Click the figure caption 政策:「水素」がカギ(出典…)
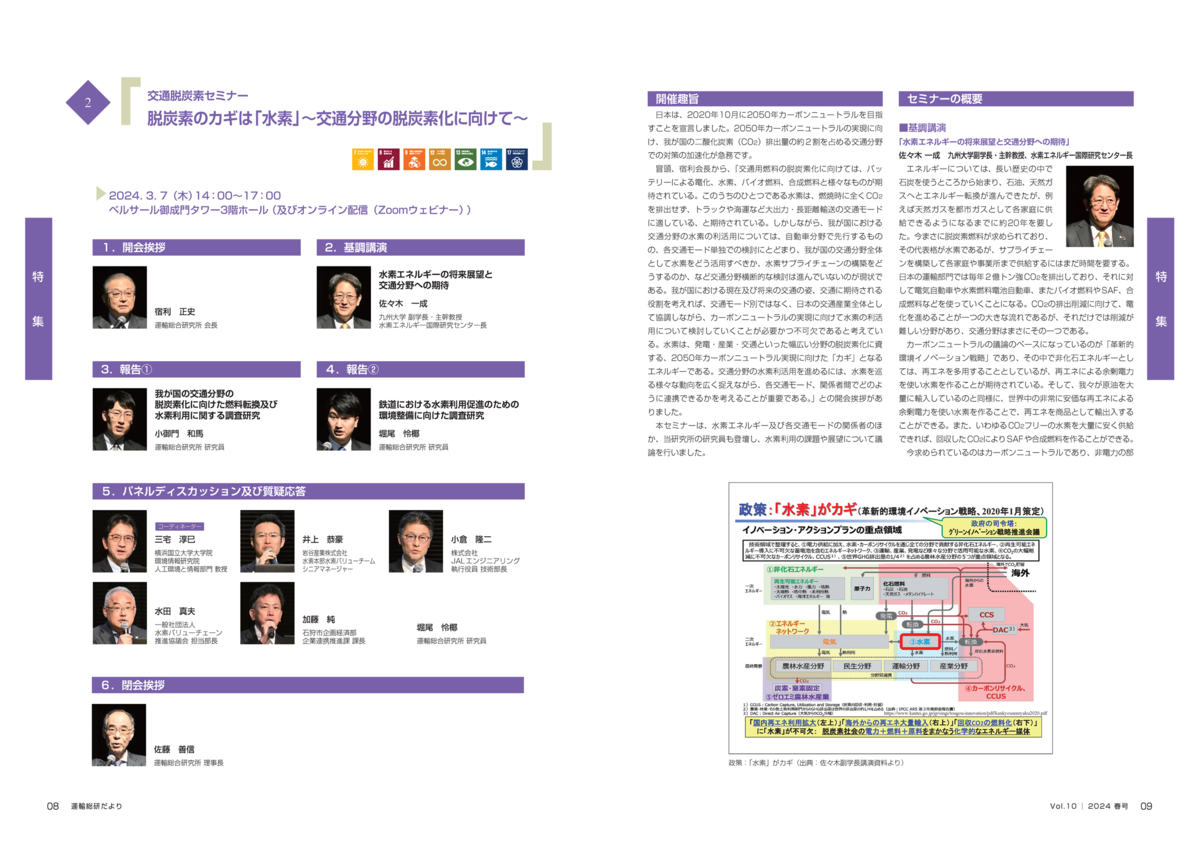 [x=817, y=763]
